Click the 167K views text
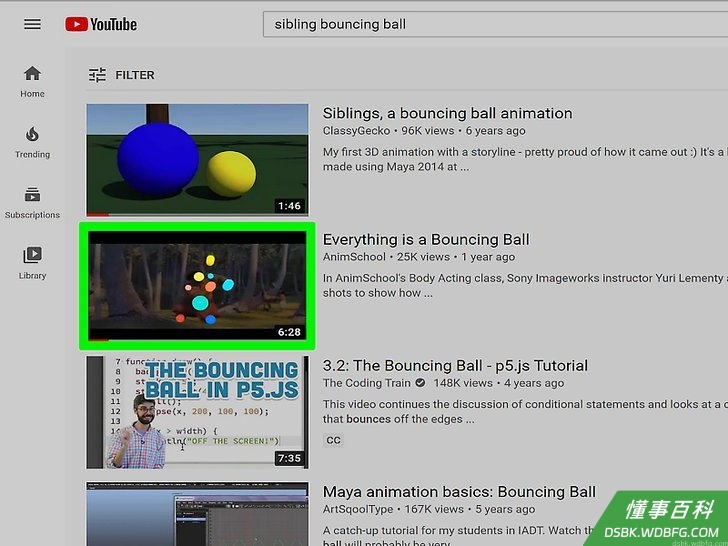Image resolution: width=728 pixels, height=546 pixels. tap(434, 509)
